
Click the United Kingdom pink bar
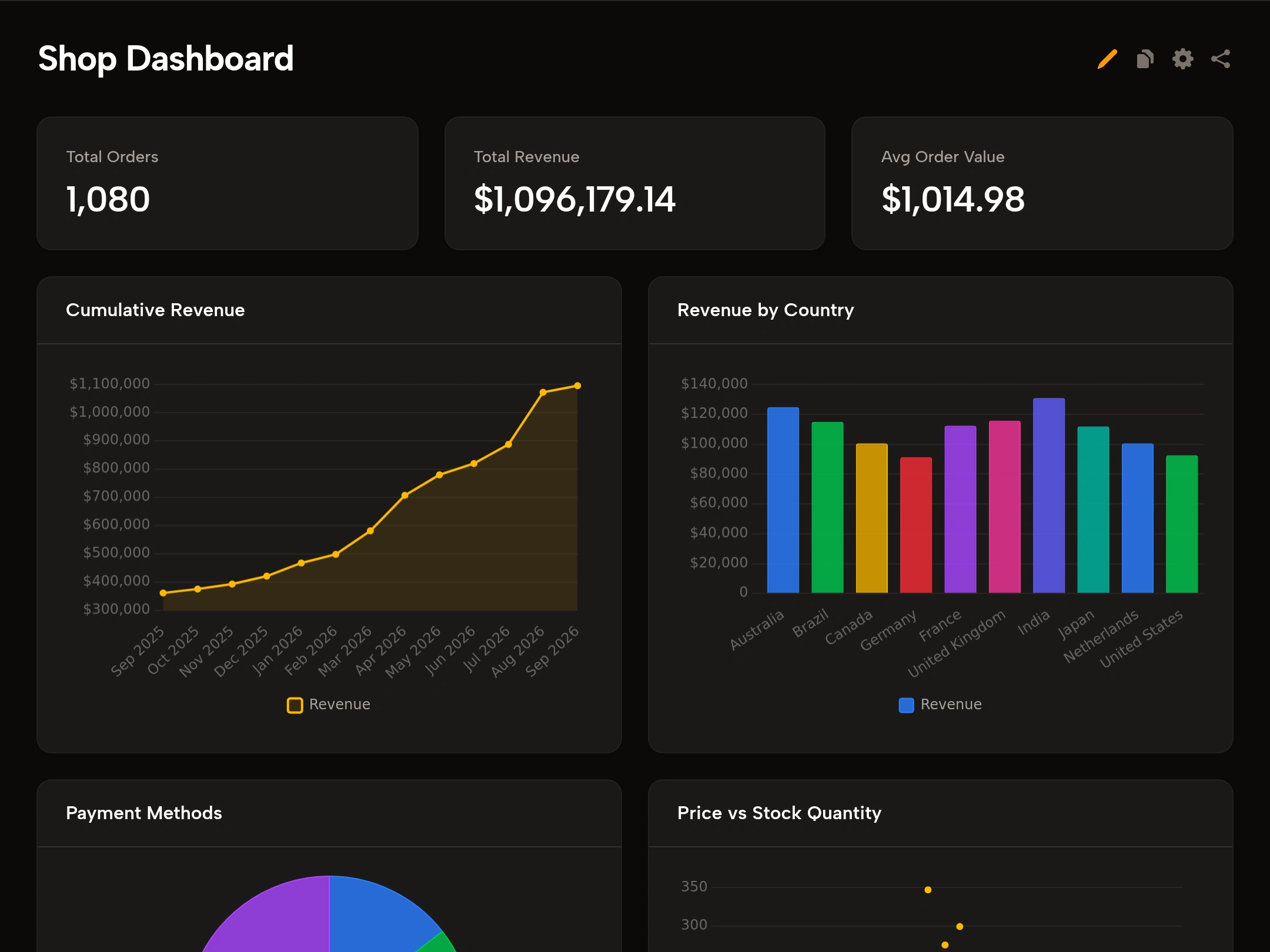[x=1005, y=507]
